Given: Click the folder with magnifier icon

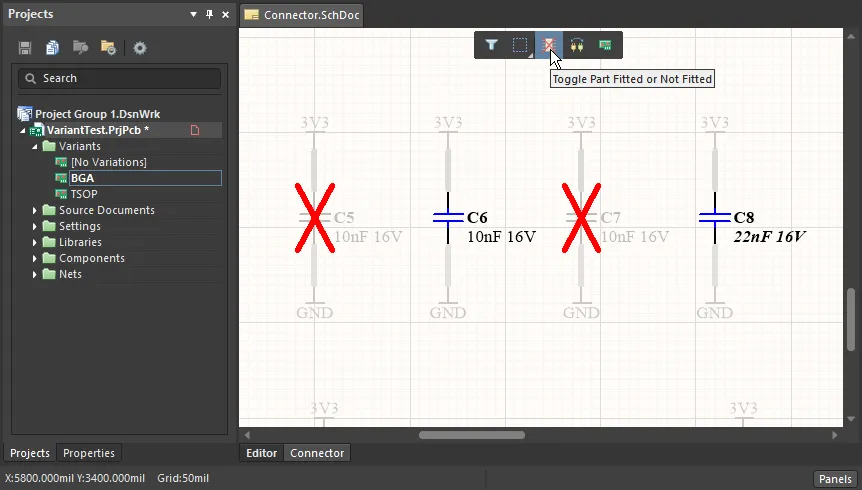Looking at the screenshot, I should pyautogui.click(x=80, y=48).
